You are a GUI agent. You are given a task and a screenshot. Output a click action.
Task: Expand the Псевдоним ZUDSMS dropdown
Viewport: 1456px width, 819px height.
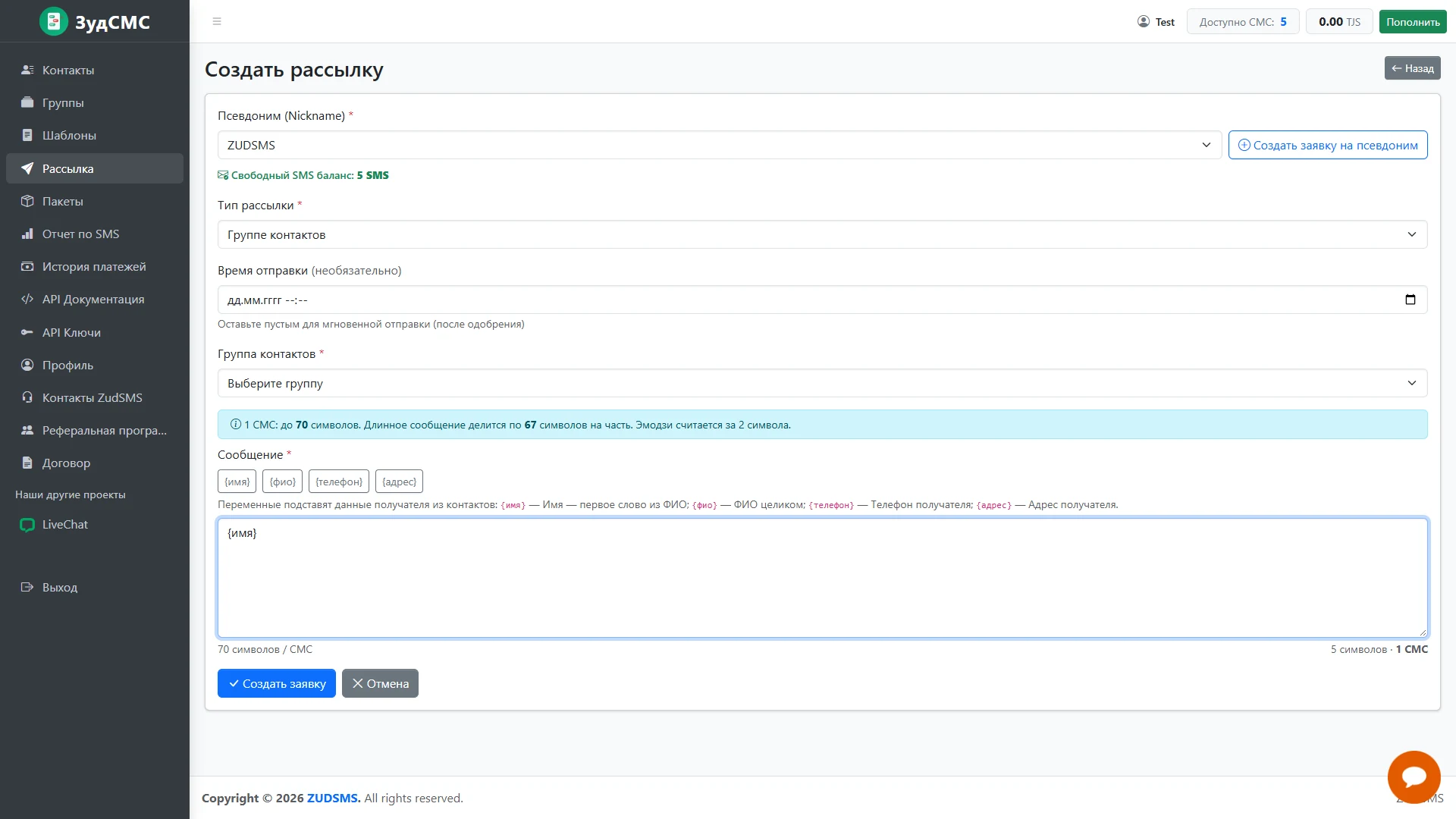click(x=719, y=145)
